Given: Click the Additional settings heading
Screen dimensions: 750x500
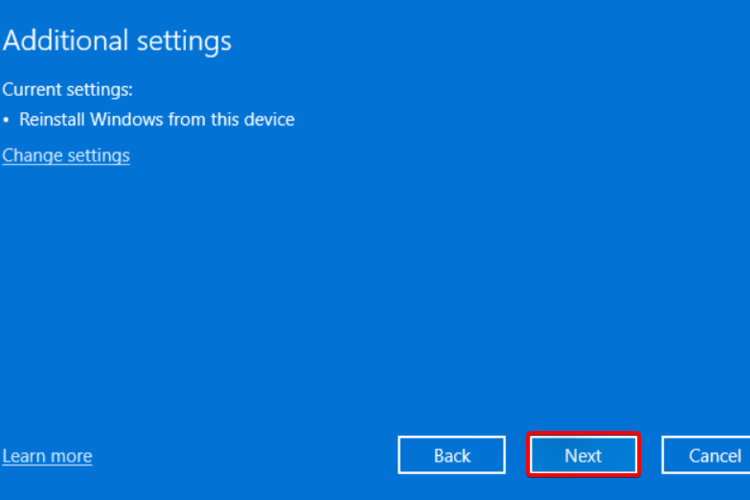Looking at the screenshot, I should pos(117,41).
